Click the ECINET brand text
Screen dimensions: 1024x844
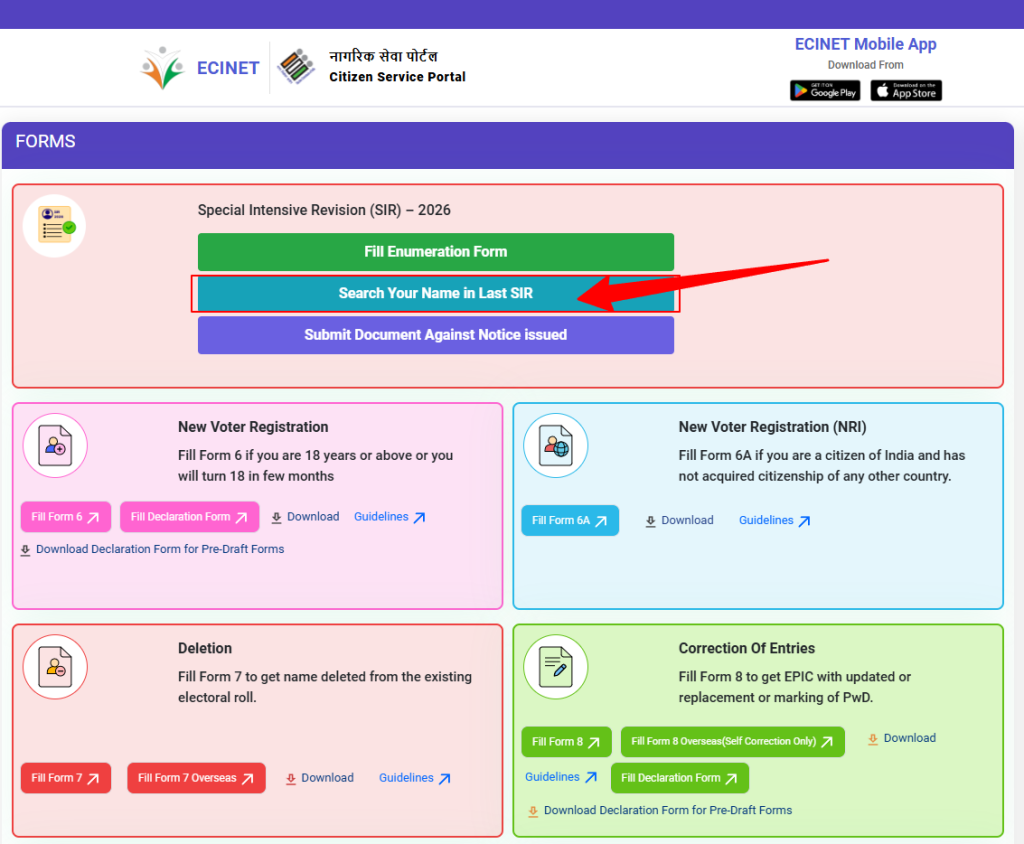pos(228,68)
